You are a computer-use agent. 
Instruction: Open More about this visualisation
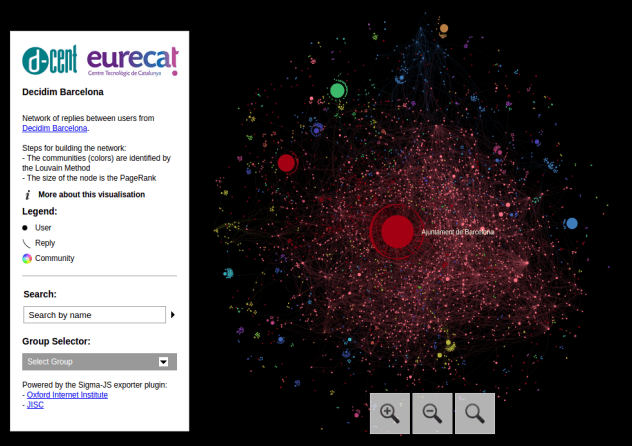point(91,195)
